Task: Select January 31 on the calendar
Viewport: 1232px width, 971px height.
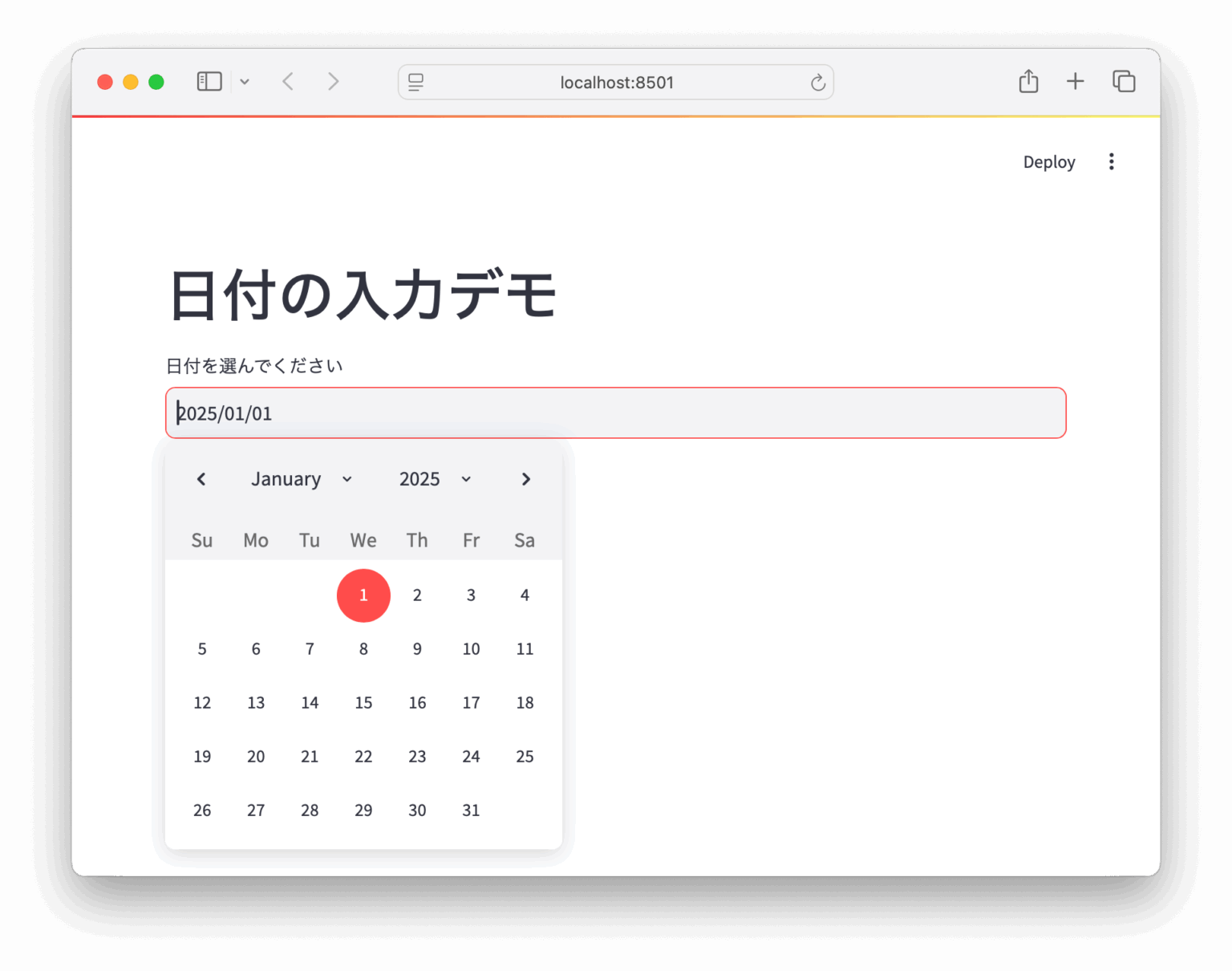Action: click(x=471, y=810)
